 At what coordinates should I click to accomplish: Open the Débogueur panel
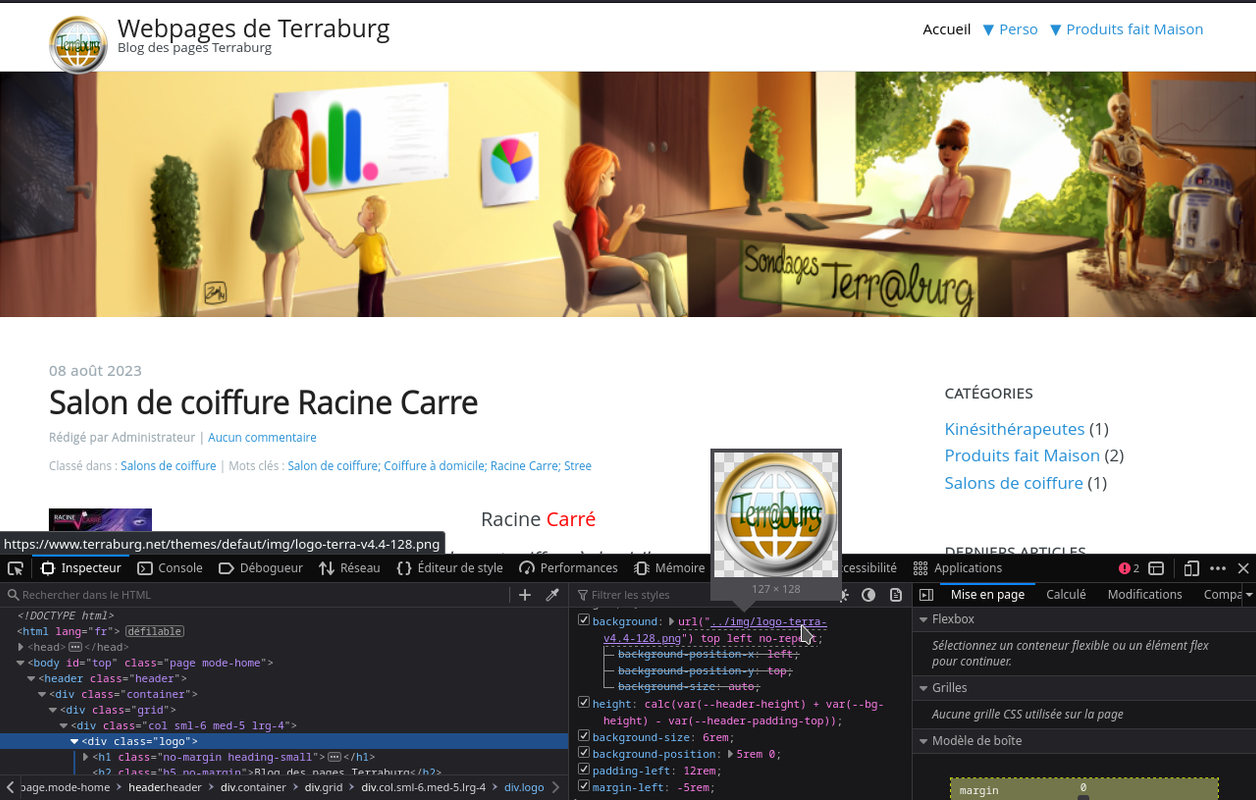click(x=260, y=568)
